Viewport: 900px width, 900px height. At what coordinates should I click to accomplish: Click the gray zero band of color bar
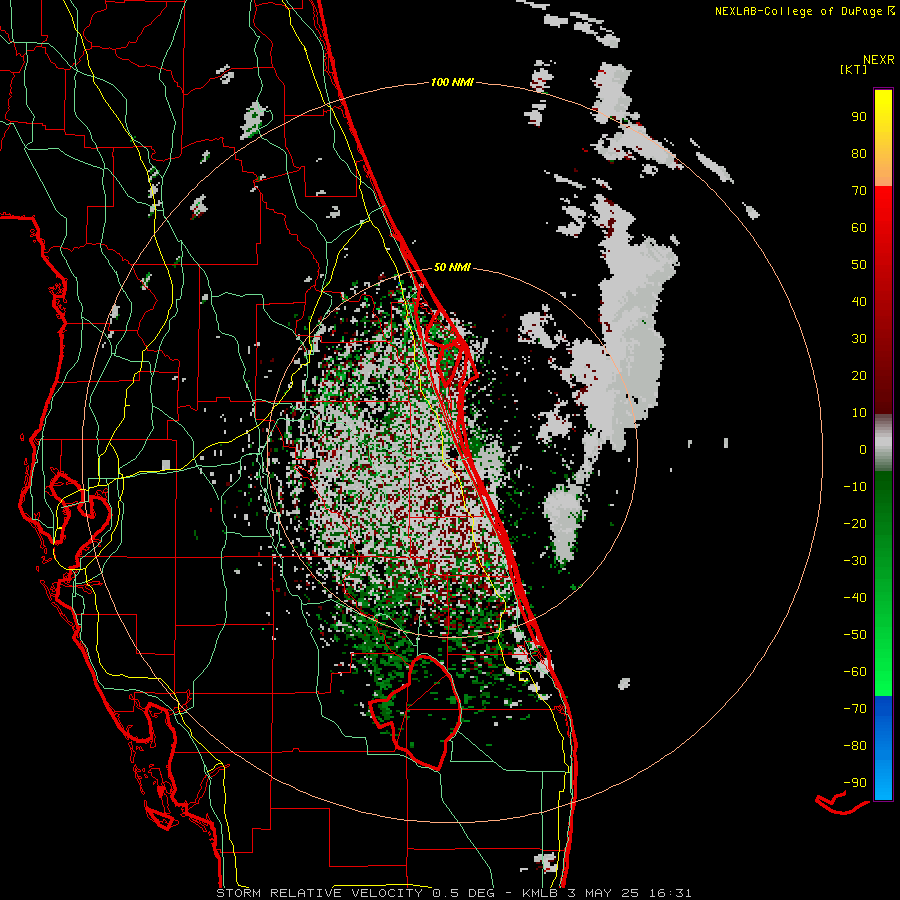point(883,443)
